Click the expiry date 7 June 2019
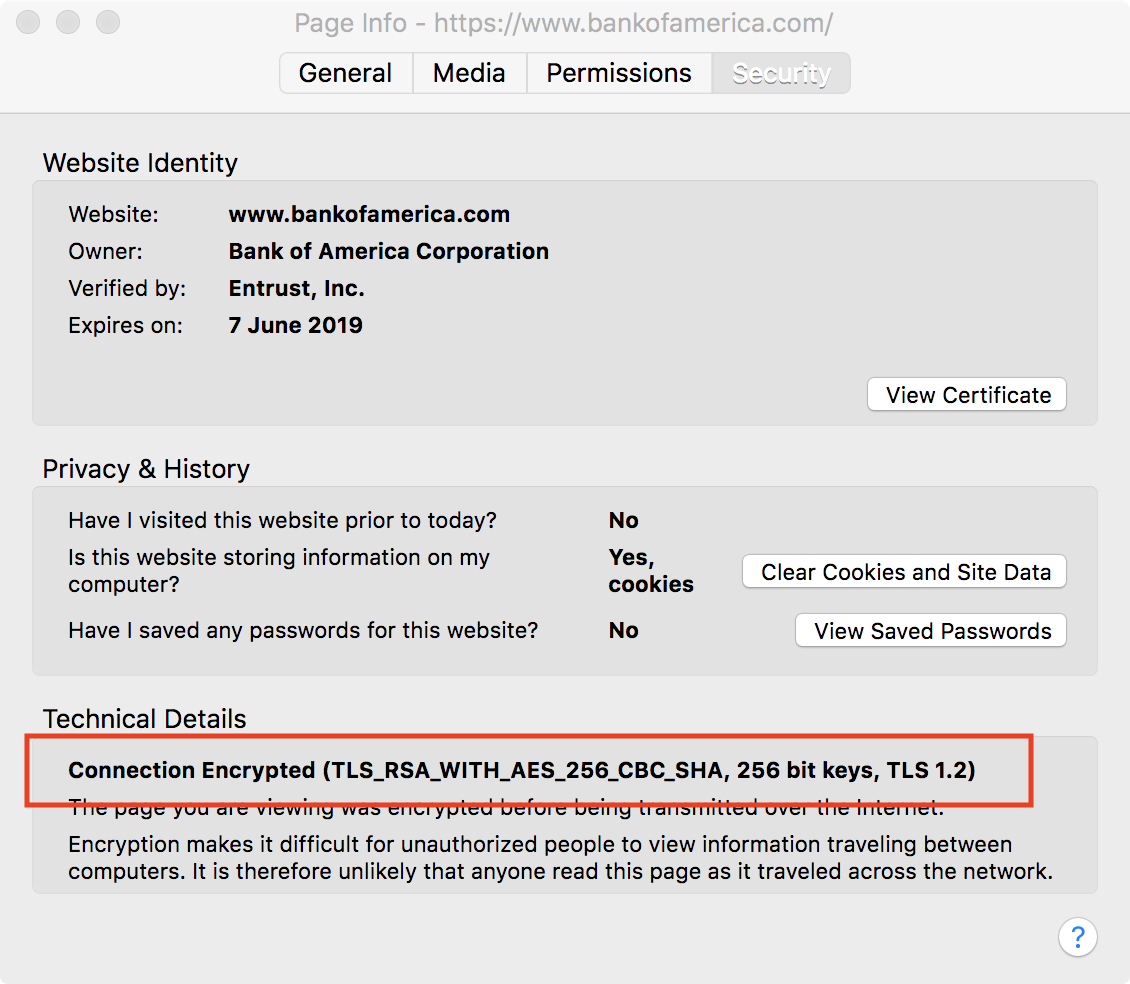 pyautogui.click(x=295, y=325)
